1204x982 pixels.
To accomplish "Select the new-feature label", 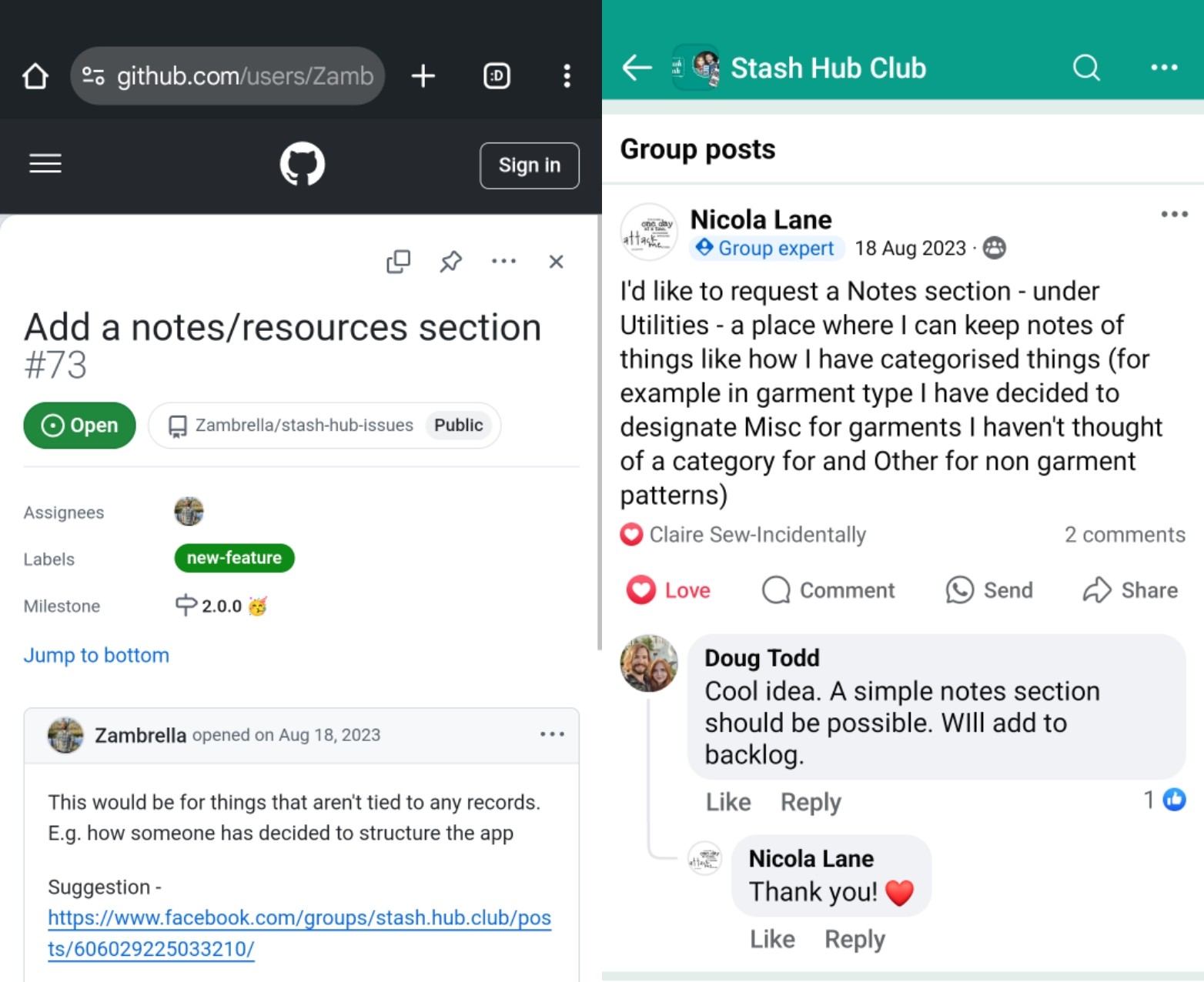I will point(235,558).
